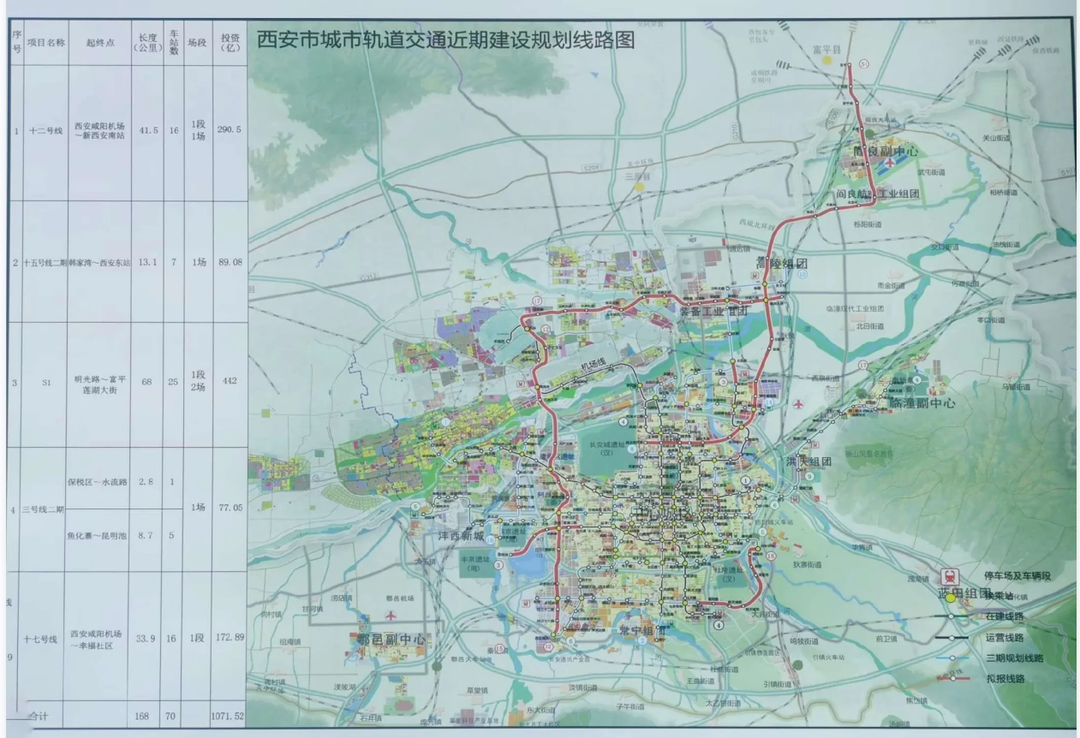Image resolution: width=1080 pixels, height=738 pixels.
Task: Click the length value 68
Action: [147, 382]
